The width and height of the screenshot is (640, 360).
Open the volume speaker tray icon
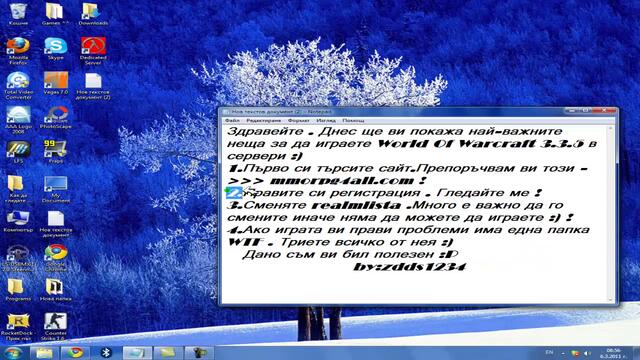[587, 353]
